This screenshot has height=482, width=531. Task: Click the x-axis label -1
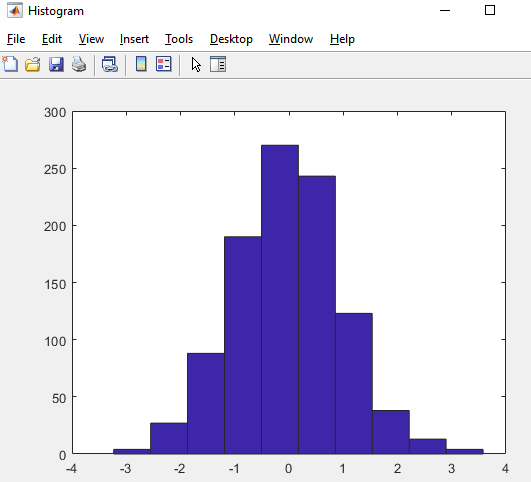234,469
